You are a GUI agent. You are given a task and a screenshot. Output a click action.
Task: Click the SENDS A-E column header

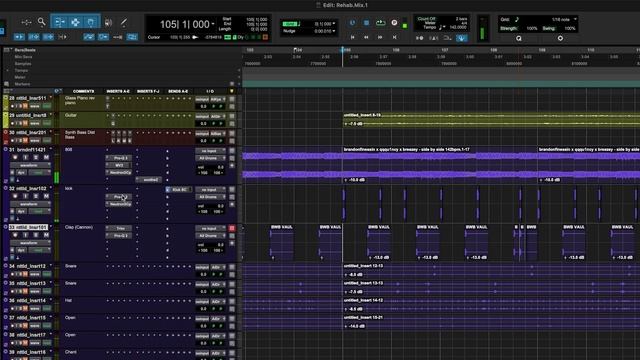(x=178, y=91)
